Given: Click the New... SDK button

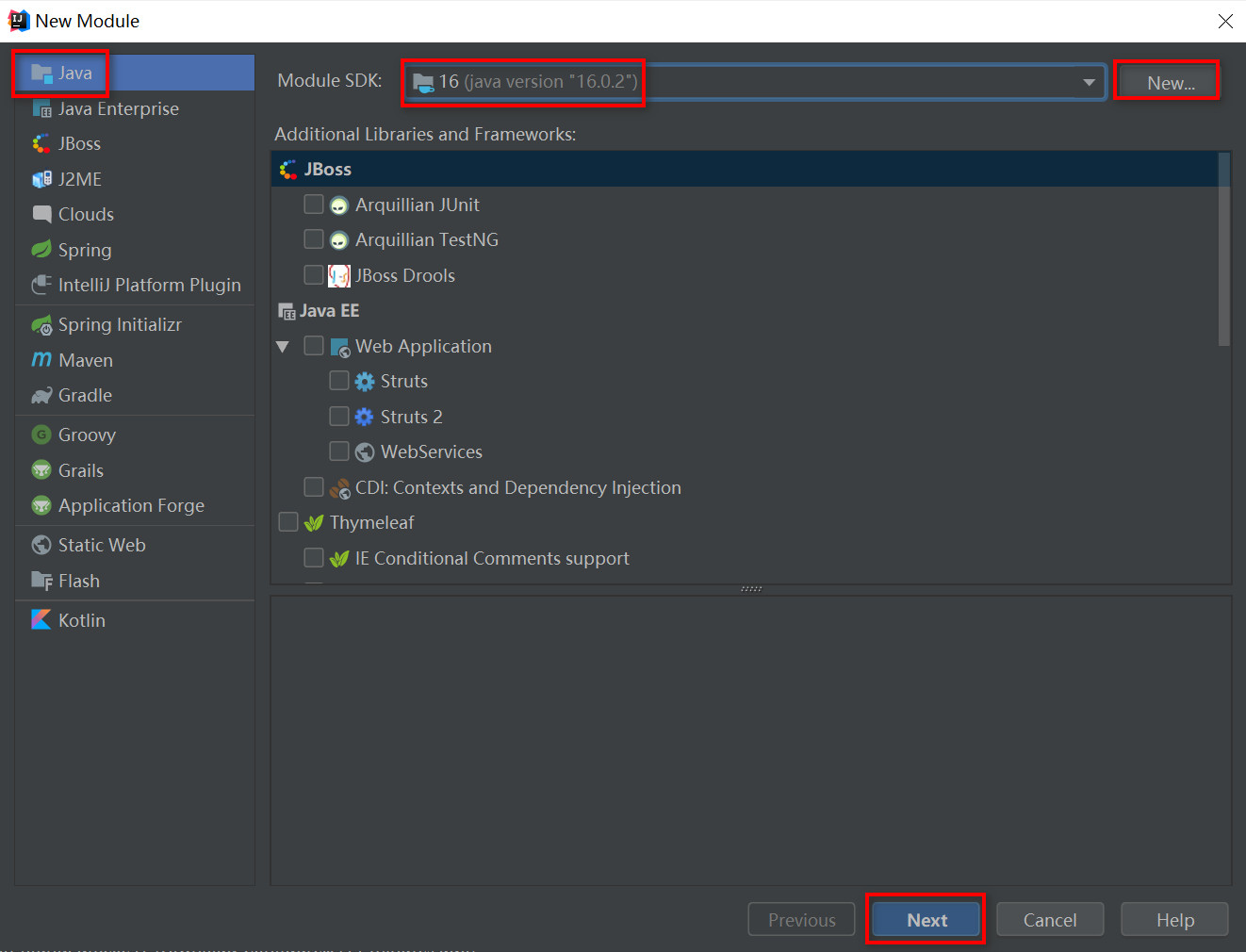Looking at the screenshot, I should 1171,83.
